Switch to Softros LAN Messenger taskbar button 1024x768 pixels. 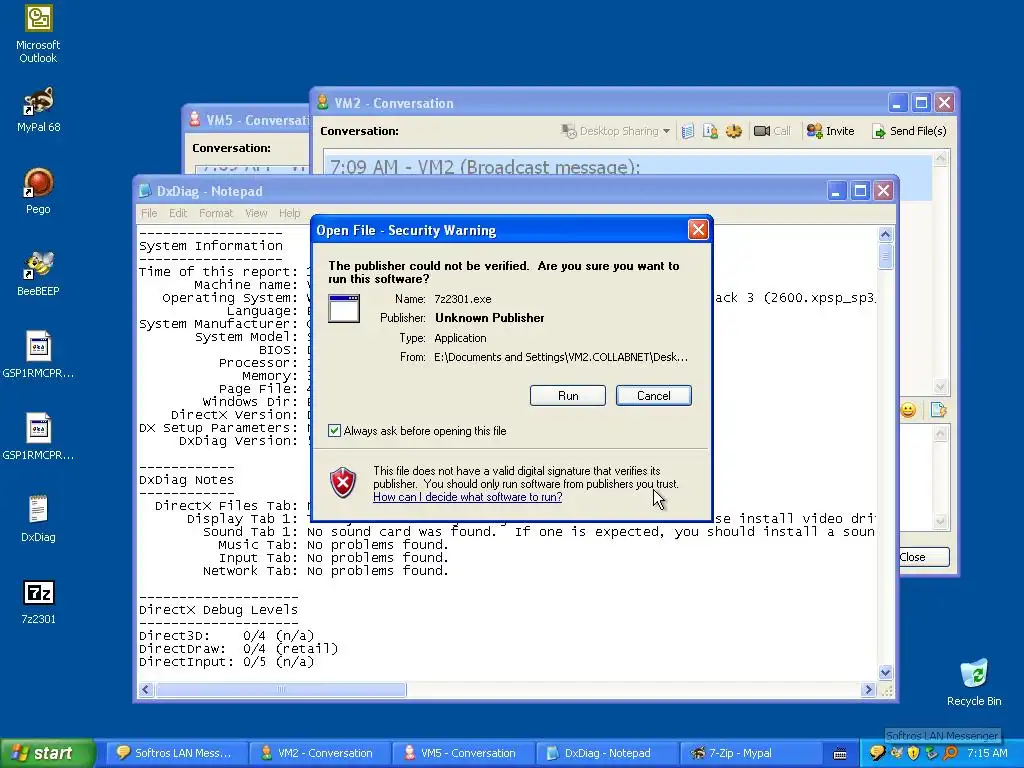176,754
